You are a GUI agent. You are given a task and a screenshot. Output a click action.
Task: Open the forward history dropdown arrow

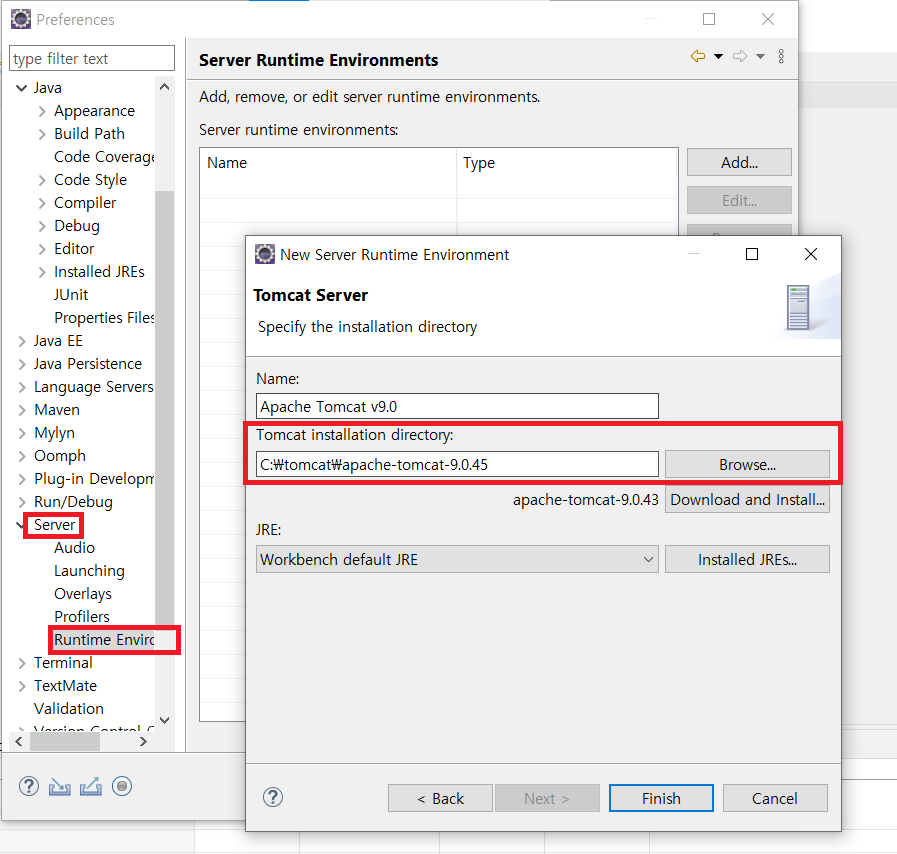pyautogui.click(x=760, y=56)
